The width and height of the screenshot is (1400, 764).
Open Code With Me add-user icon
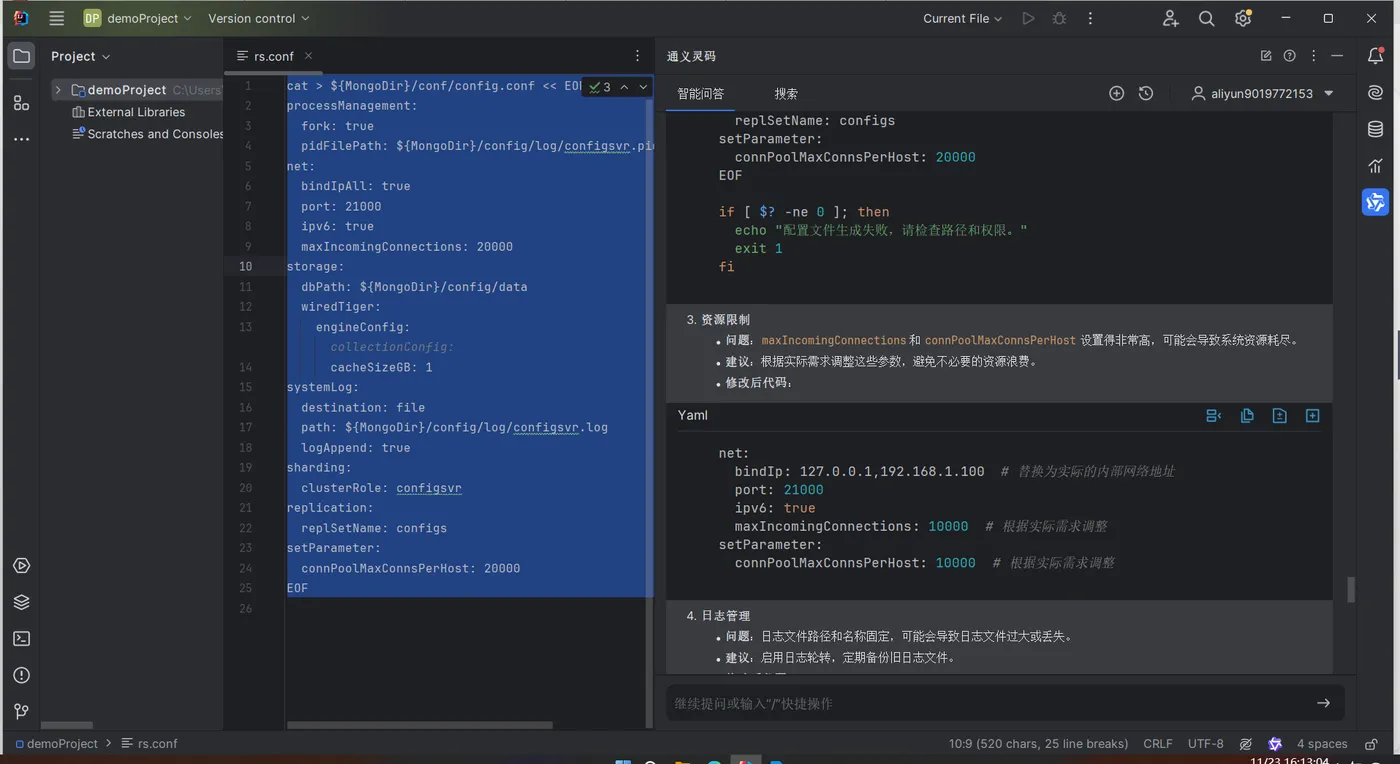[1171, 18]
